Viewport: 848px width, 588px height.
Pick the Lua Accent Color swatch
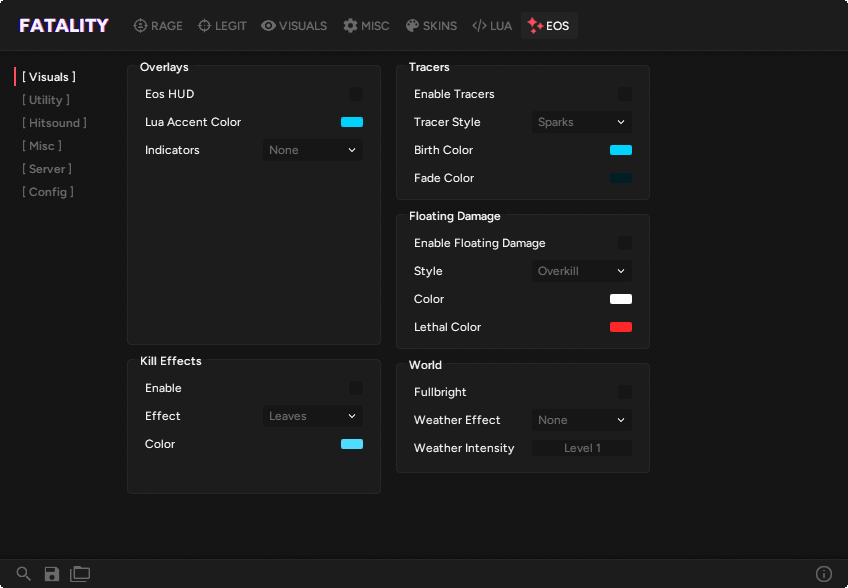pyautogui.click(x=352, y=122)
